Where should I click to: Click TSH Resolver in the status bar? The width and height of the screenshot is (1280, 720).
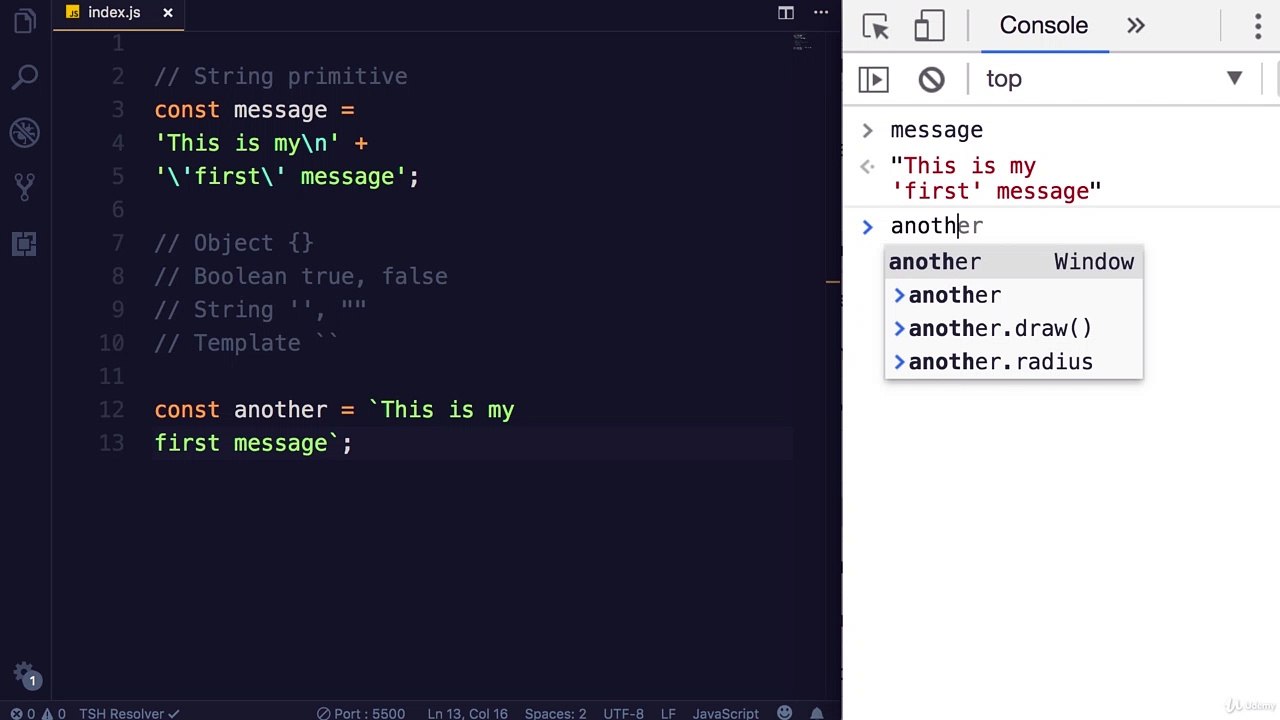click(x=129, y=713)
